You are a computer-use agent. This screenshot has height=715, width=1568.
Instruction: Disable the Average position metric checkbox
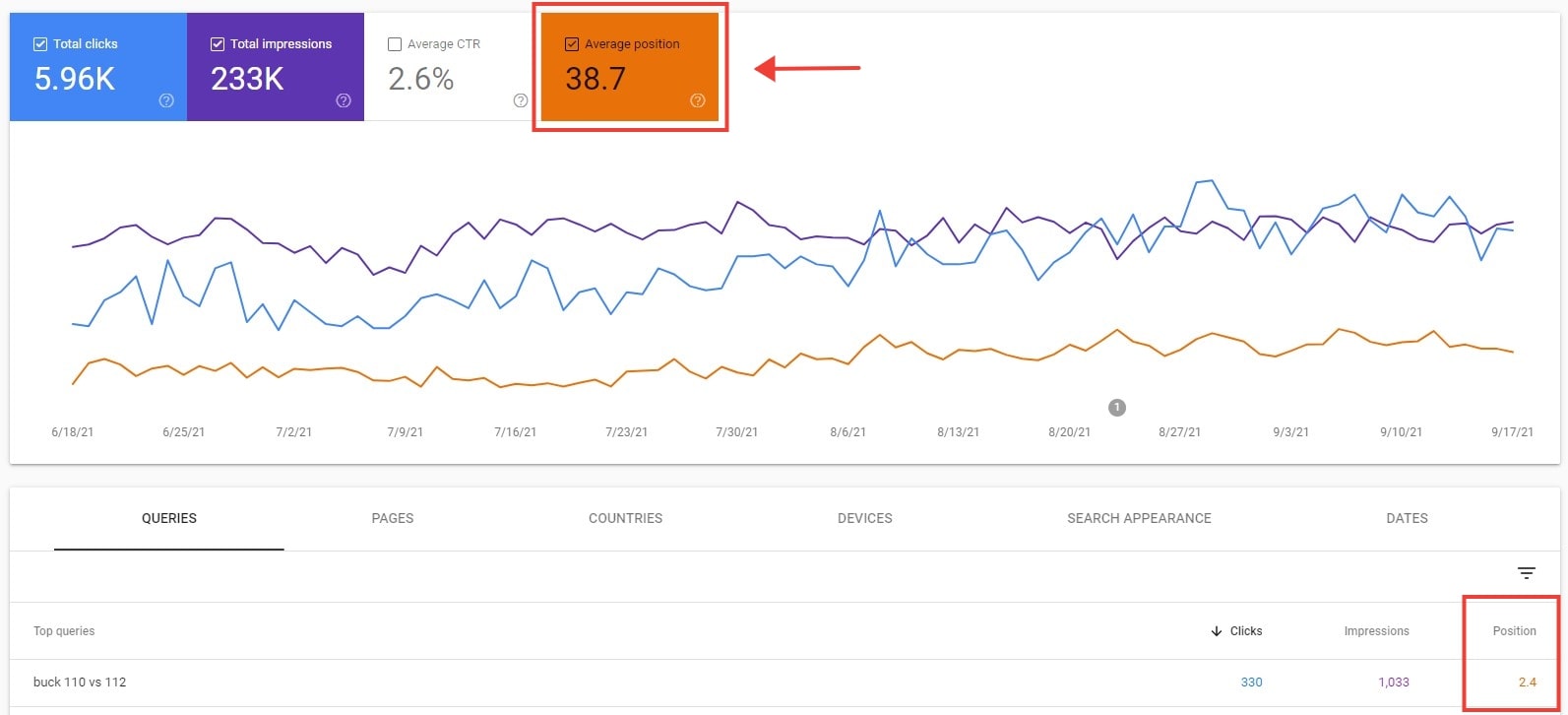pos(572,43)
